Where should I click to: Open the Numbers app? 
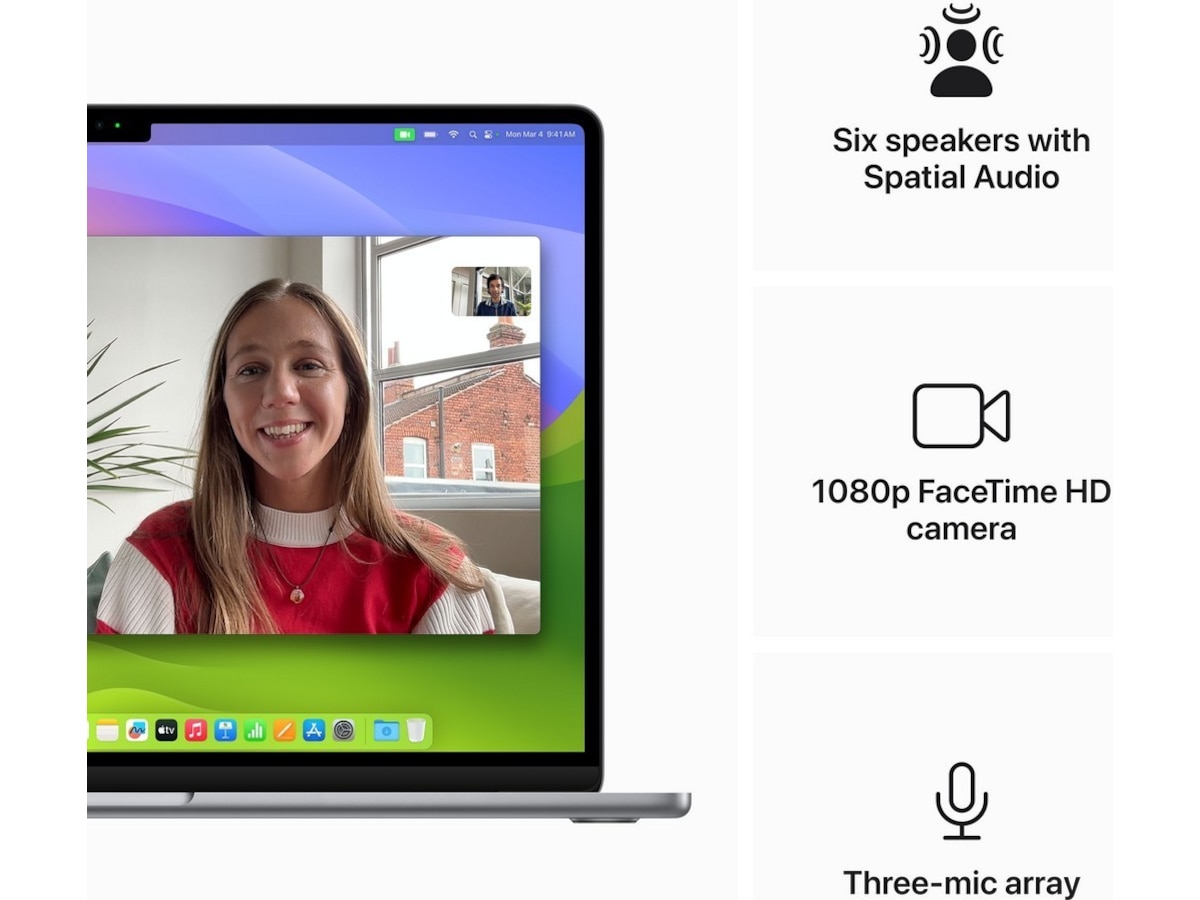[x=255, y=731]
